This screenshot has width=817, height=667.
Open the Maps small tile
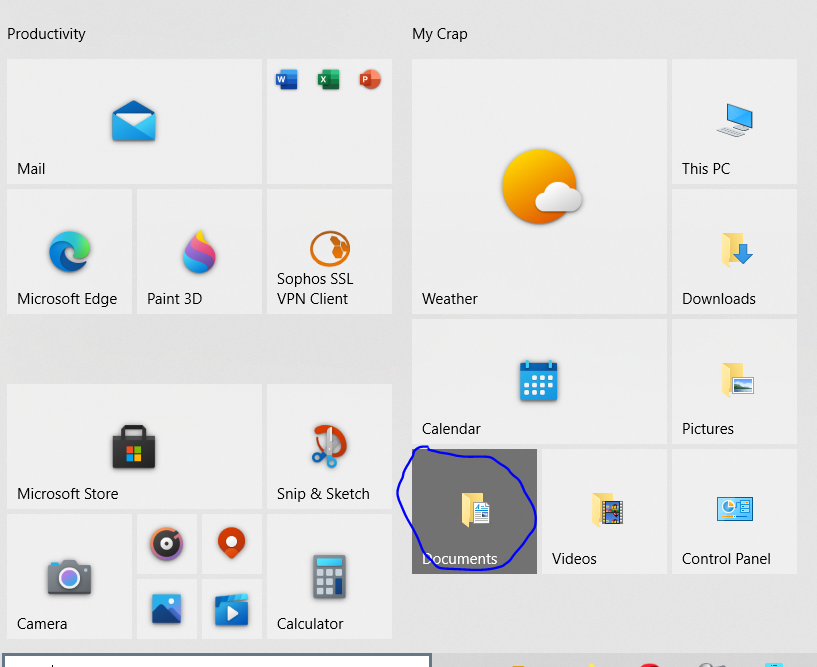pos(232,544)
